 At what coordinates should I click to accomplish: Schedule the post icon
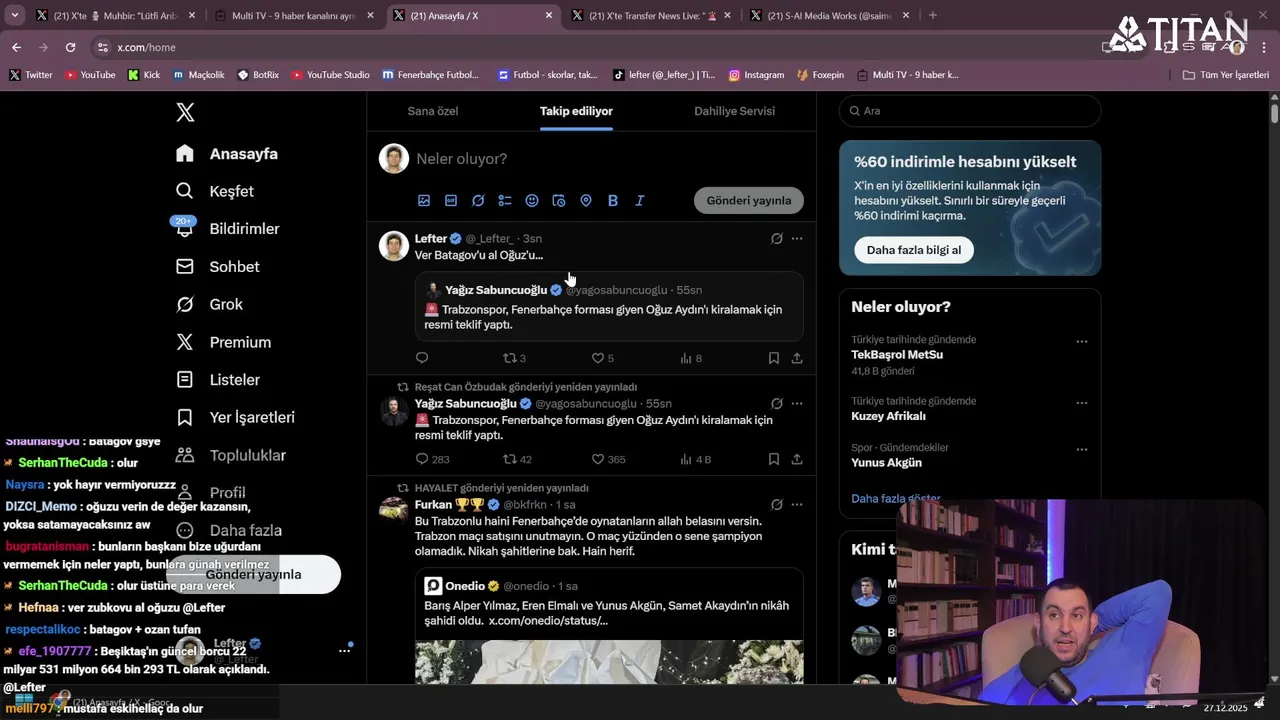point(559,201)
